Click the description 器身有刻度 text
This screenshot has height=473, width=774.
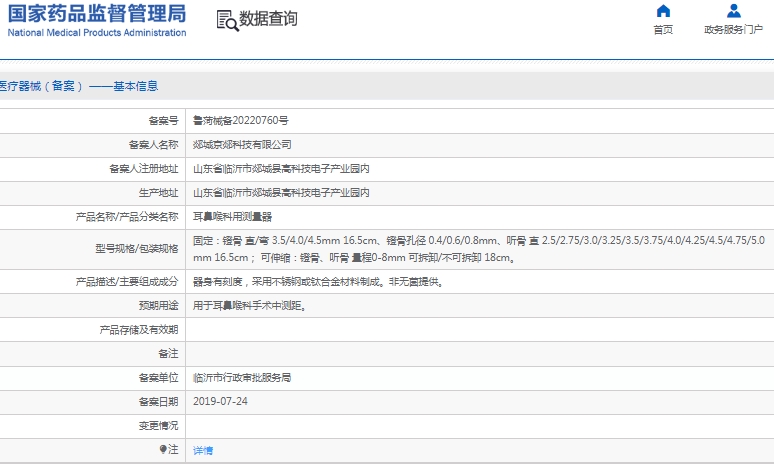(317, 281)
